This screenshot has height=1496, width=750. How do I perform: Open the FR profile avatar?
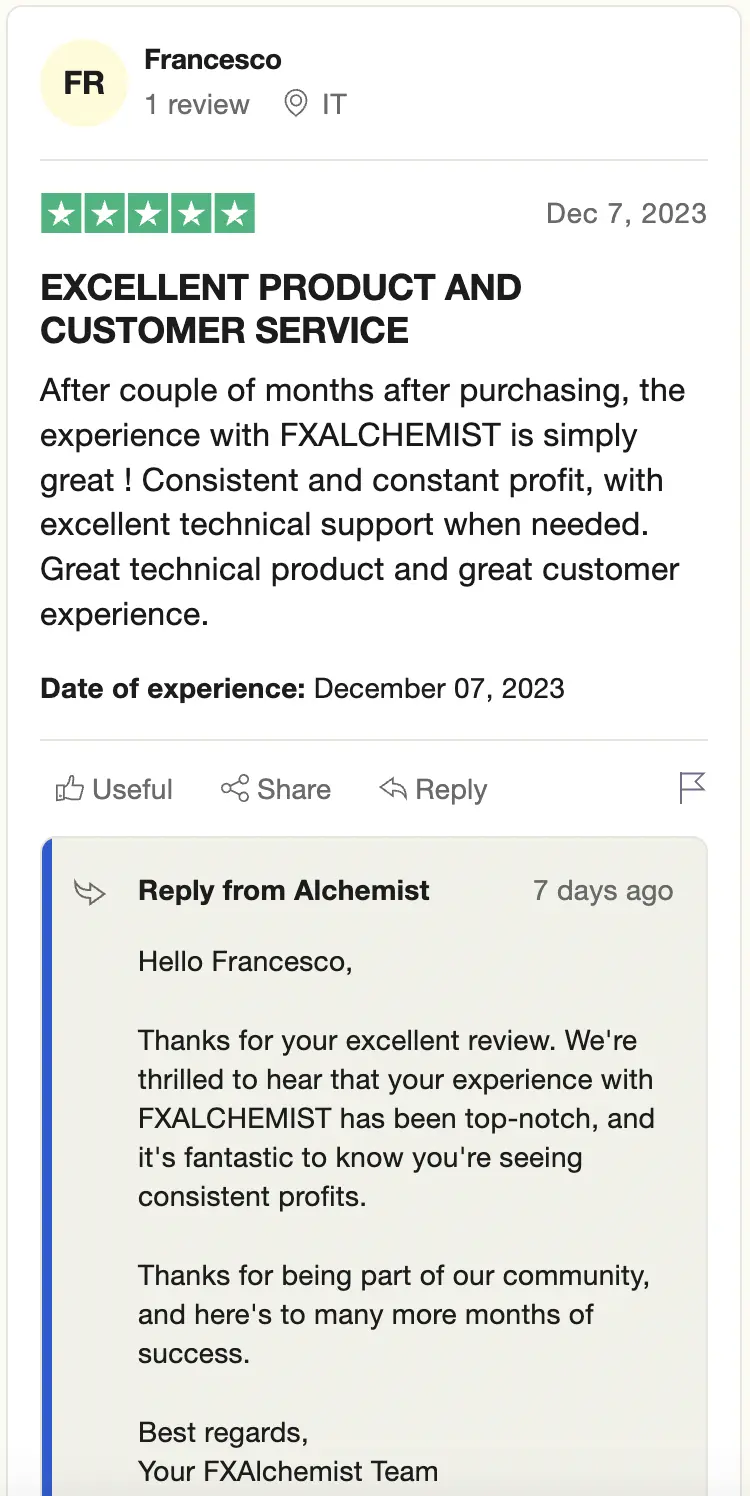[84, 83]
